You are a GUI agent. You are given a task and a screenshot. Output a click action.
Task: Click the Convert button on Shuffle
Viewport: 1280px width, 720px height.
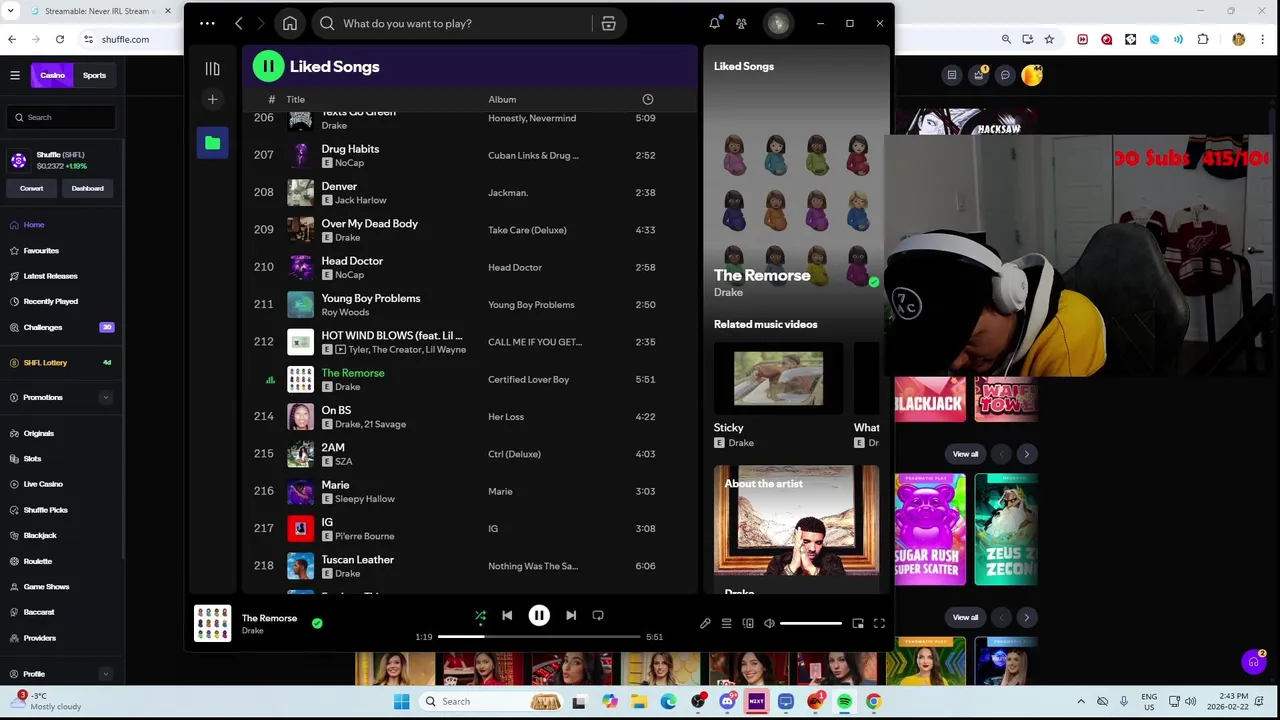31,188
